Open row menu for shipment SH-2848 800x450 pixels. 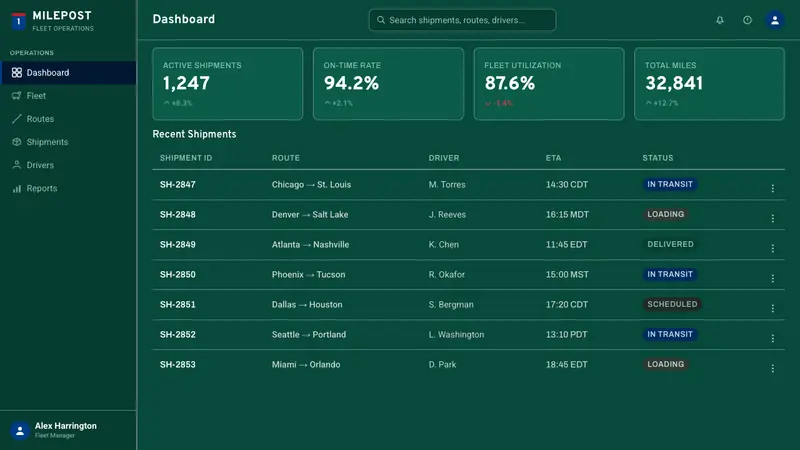tap(772, 218)
